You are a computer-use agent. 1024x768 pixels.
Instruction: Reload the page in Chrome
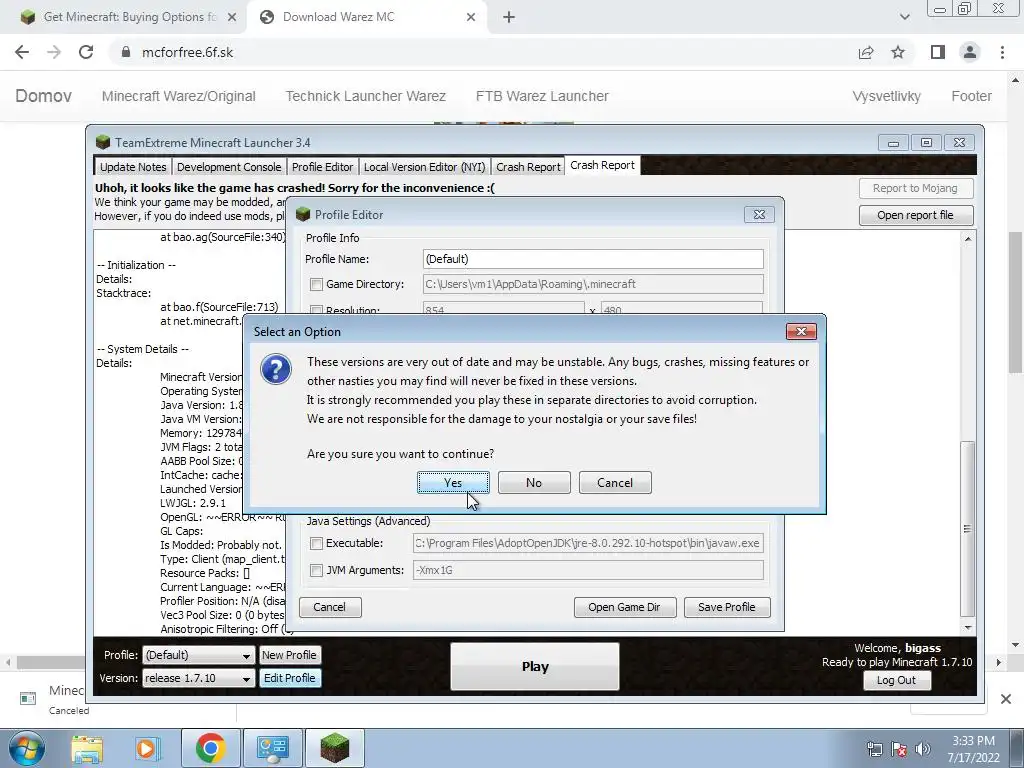[x=86, y=52]
